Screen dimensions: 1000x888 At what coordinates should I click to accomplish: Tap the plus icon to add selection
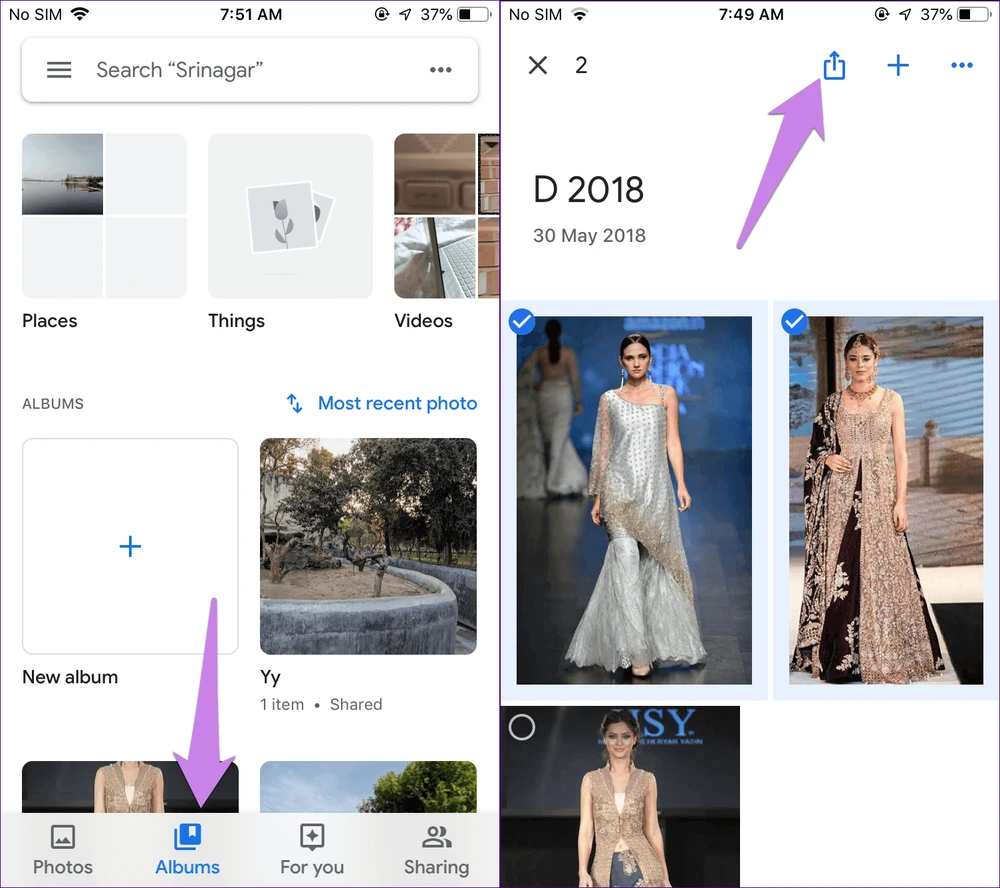pos(898,66)
